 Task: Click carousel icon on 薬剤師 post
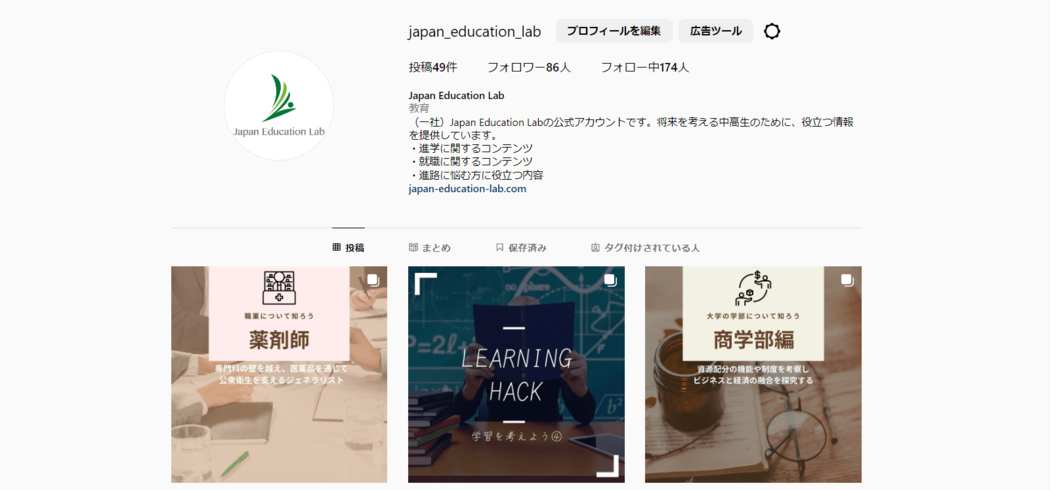(374, 280)
